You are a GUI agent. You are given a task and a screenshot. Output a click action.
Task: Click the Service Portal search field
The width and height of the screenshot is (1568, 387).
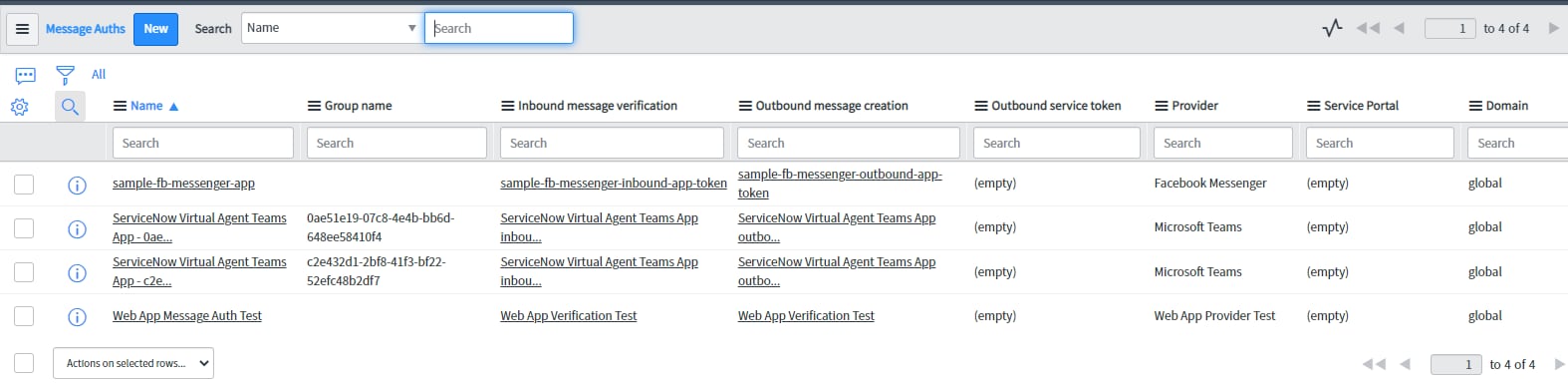tap(1380, 143)
